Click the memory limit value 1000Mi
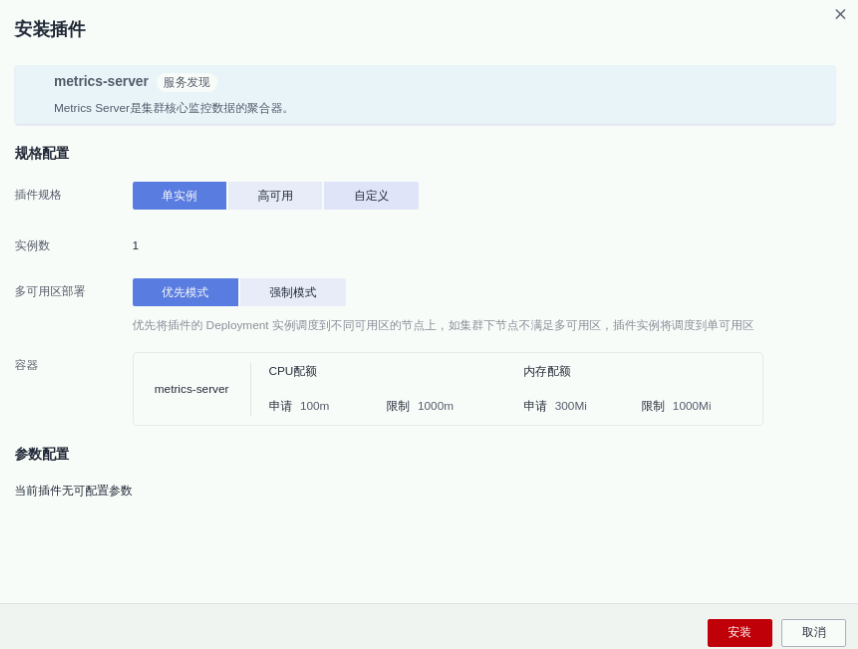The width and height of the screenshot is (858, 649). 691,406
